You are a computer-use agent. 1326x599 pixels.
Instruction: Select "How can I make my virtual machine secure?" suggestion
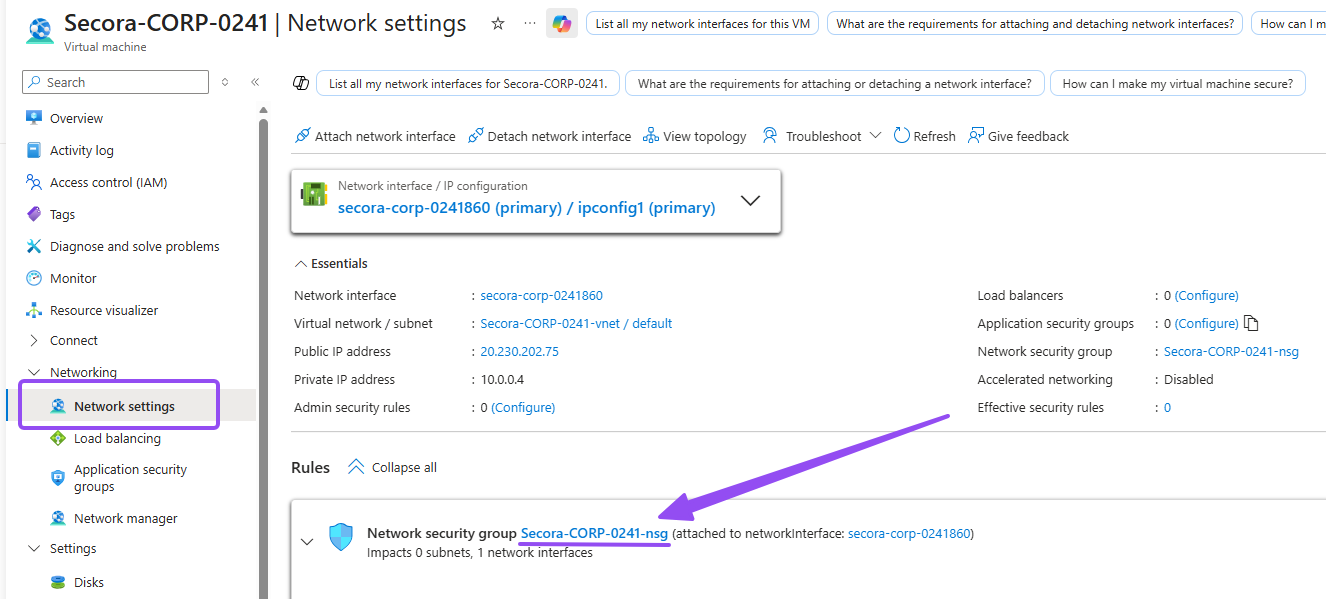[x=1178, y=83]
